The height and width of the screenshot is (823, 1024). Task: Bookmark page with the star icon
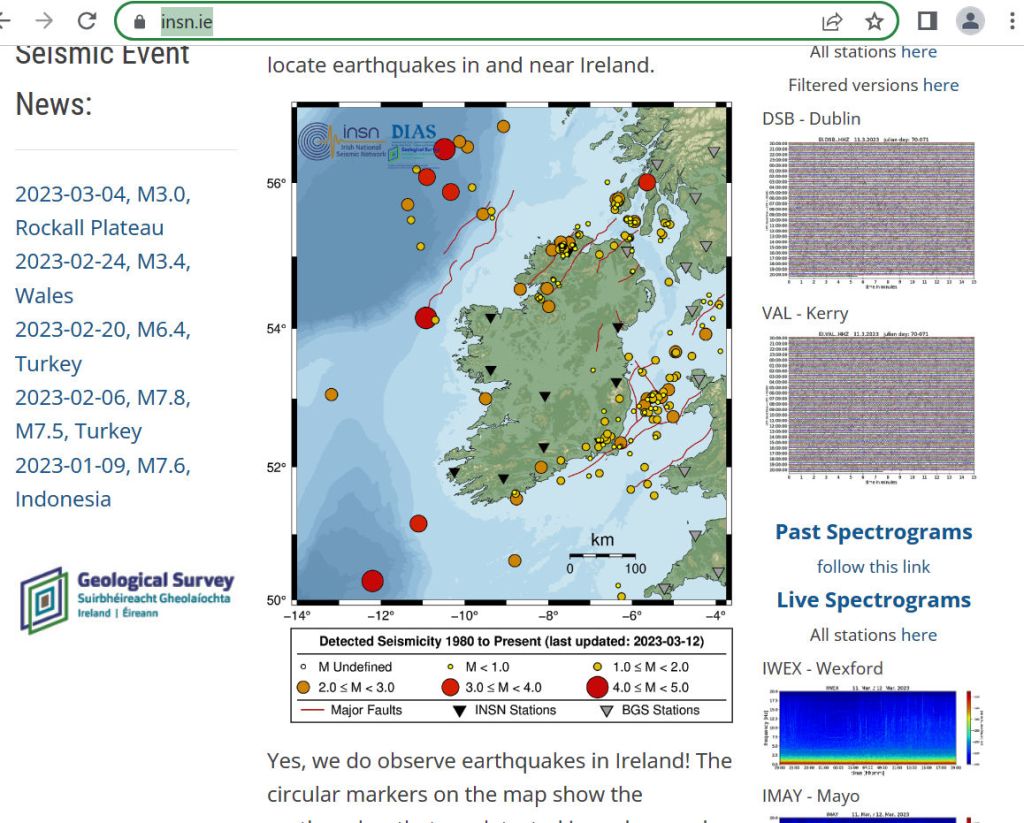tap(874, 21)
